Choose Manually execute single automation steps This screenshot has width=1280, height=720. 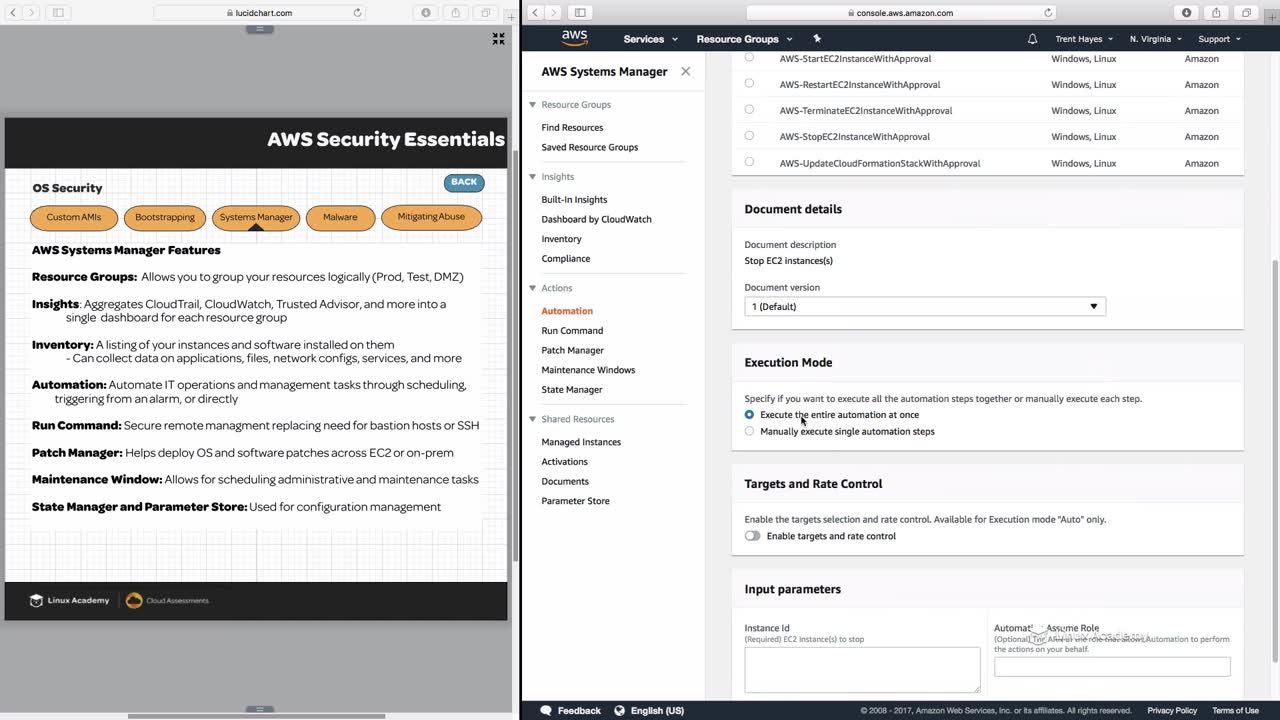click(x=749, y=431)
